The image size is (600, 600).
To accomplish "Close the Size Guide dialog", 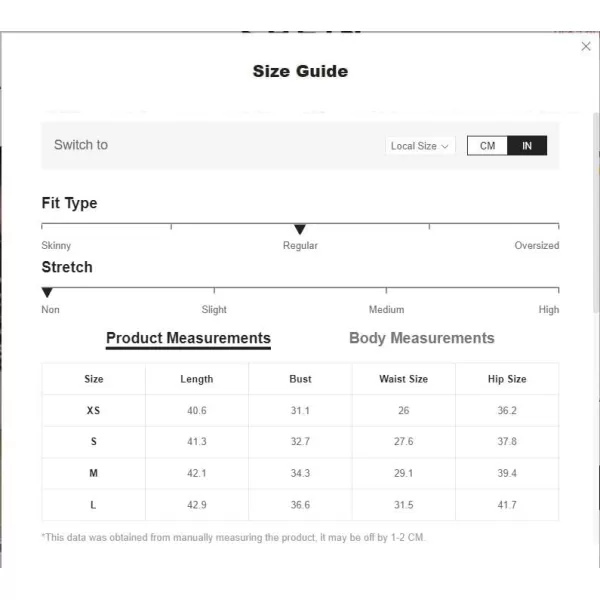I will [585, 46].
